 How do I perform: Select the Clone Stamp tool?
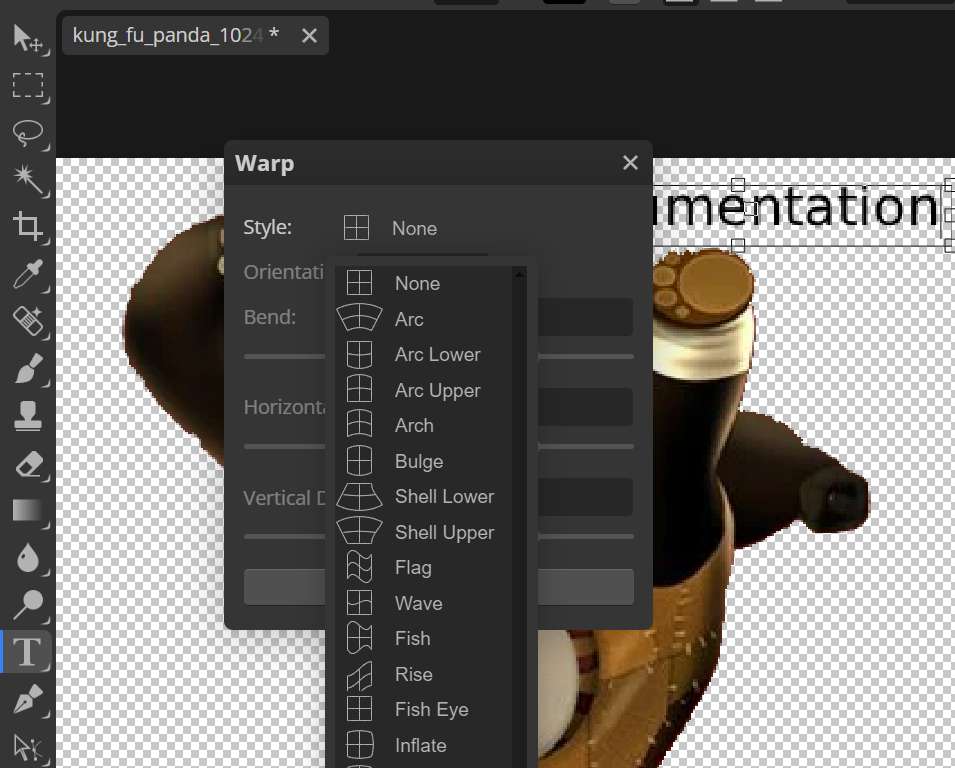(27, 416)
